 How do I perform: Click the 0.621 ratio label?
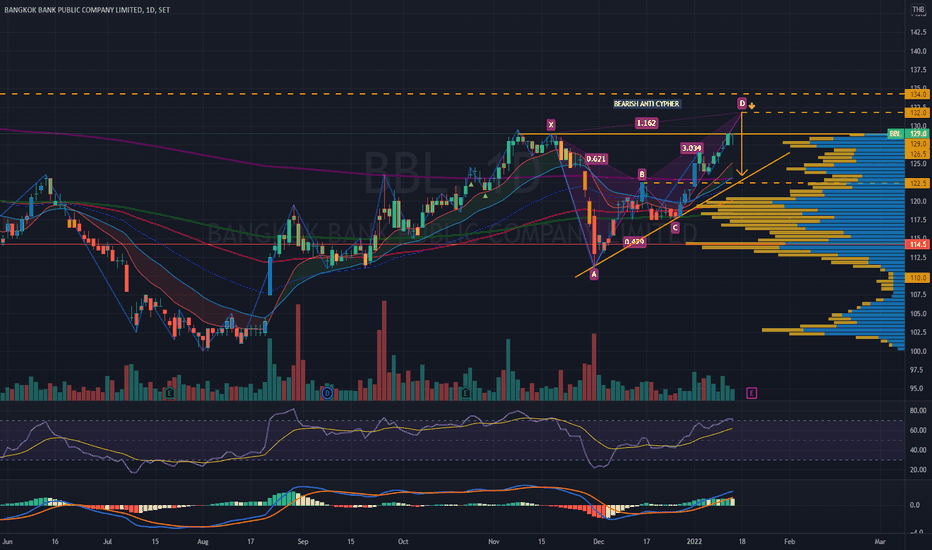596,159
